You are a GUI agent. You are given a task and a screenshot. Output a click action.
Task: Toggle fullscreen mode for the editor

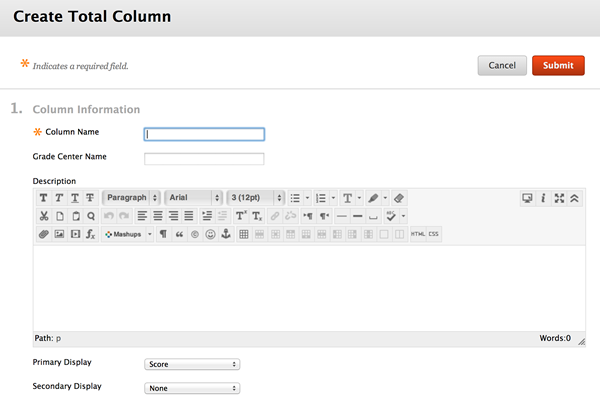559,198
